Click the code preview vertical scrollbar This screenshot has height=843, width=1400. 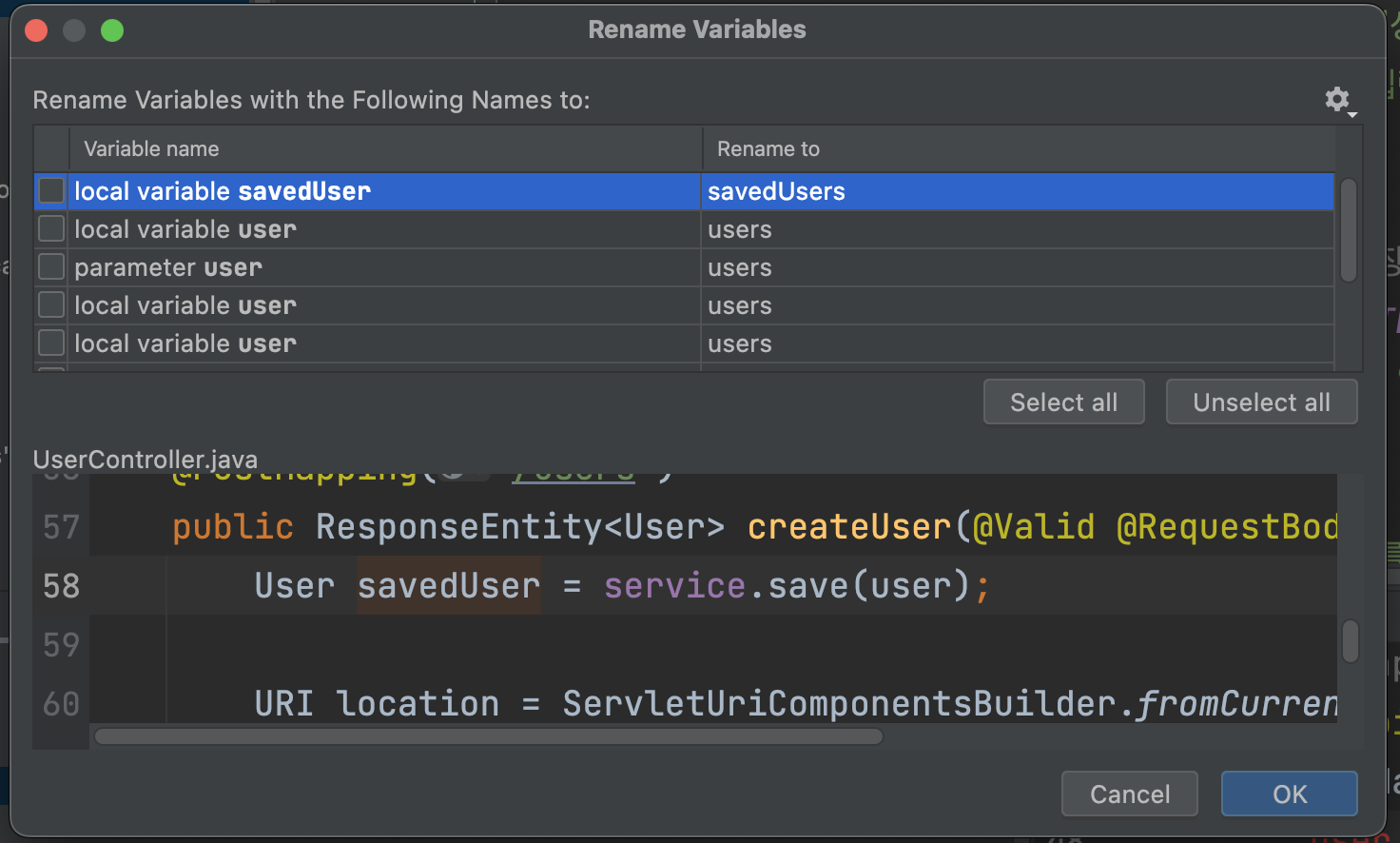click(1350, 641)
